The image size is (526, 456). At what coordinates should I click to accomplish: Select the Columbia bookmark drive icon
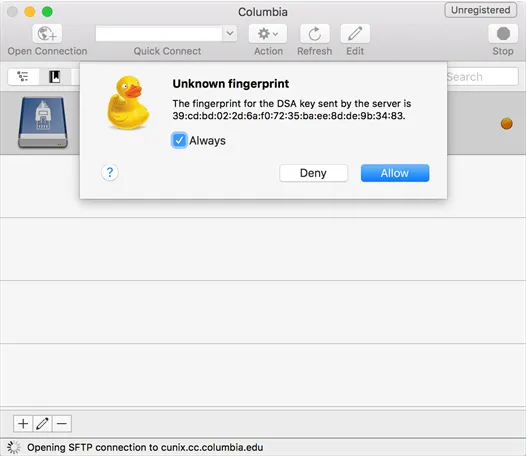(43, 122)
